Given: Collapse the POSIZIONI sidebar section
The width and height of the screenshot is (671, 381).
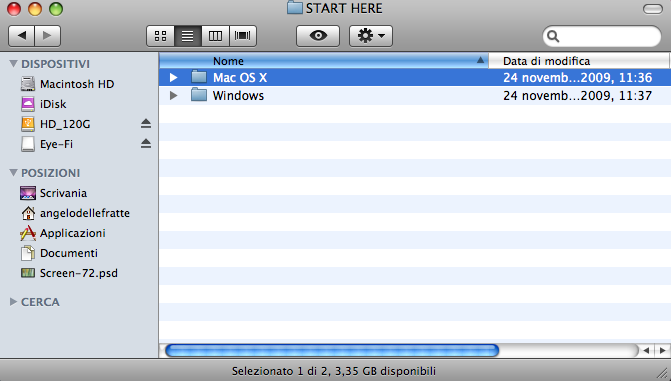Looking at the screenshot, I should click(x=13, y=173).
